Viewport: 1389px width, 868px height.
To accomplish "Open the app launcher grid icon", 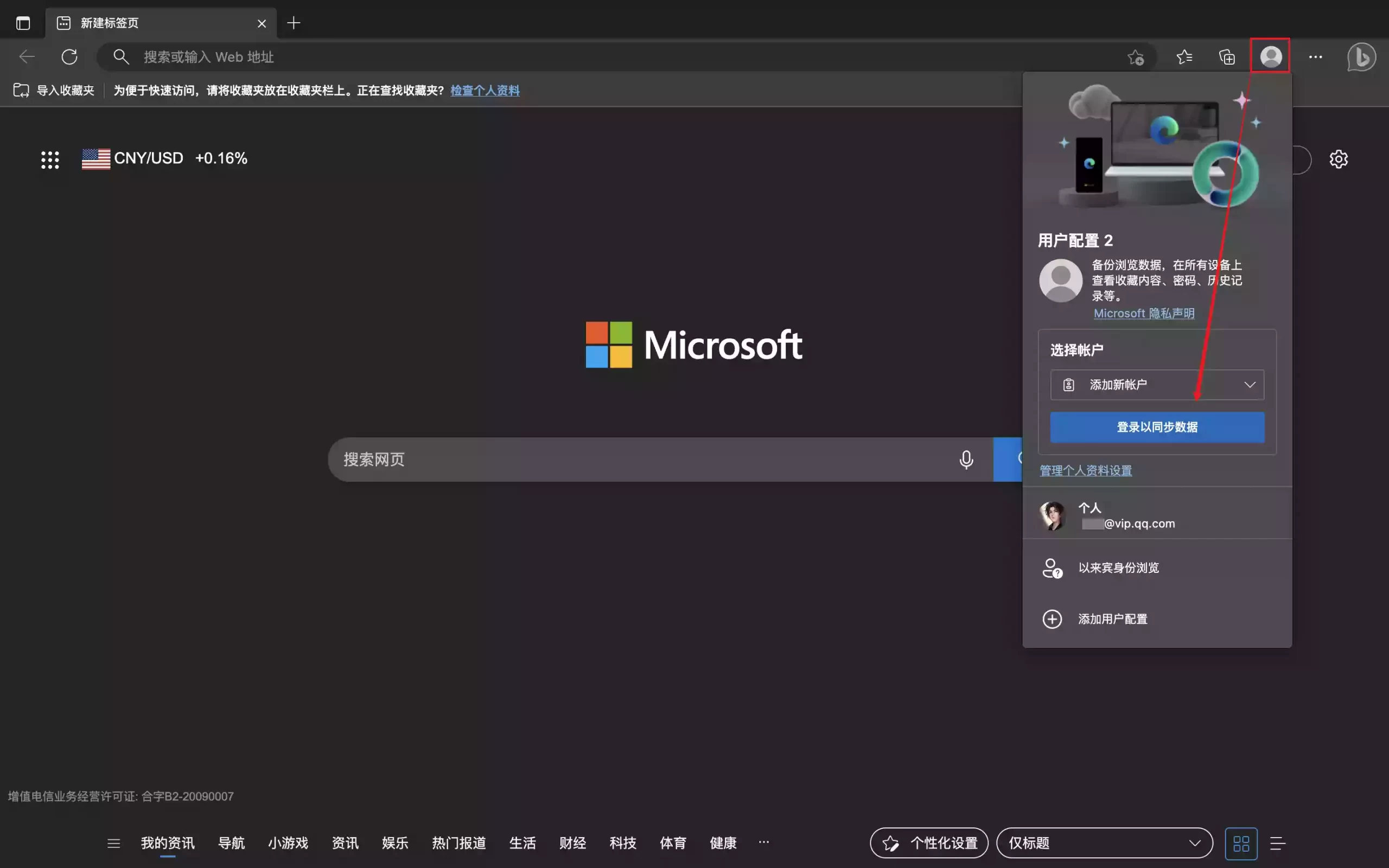I will click(50, 159).
